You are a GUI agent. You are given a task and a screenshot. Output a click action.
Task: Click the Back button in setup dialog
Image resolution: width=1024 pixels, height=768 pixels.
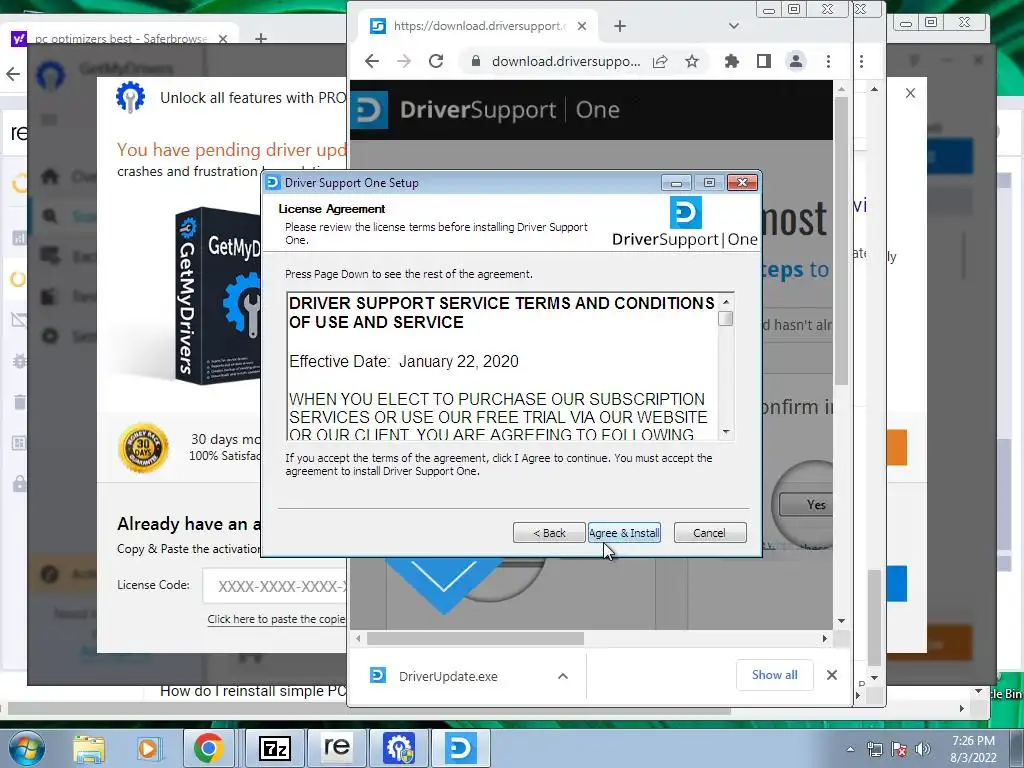[549, 533]
